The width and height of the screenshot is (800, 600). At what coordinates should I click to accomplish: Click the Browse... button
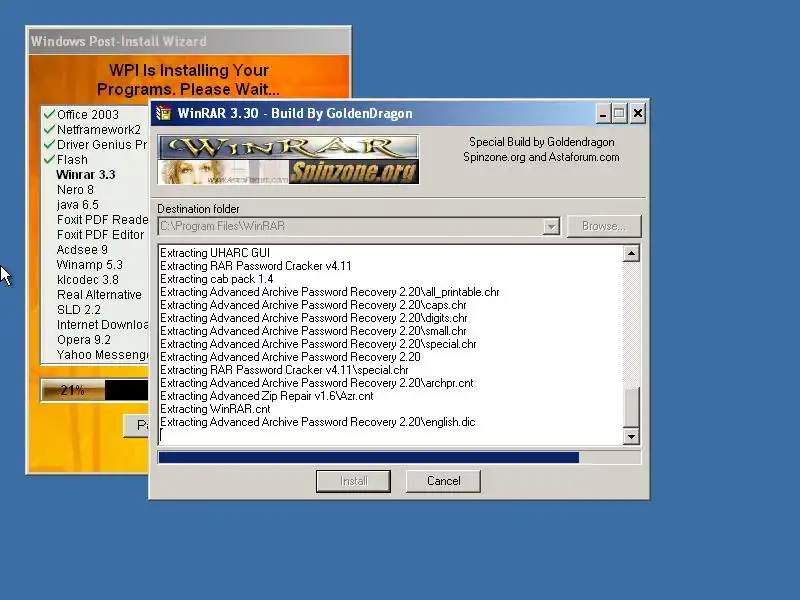click(604, 226)
